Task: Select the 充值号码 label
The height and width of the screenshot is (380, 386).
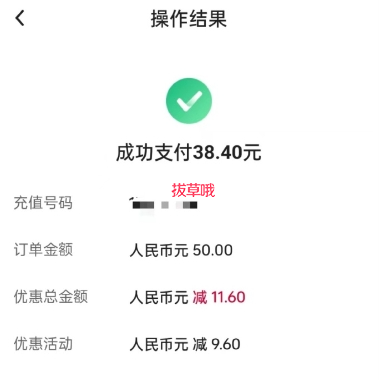Action: coord(43,203)
